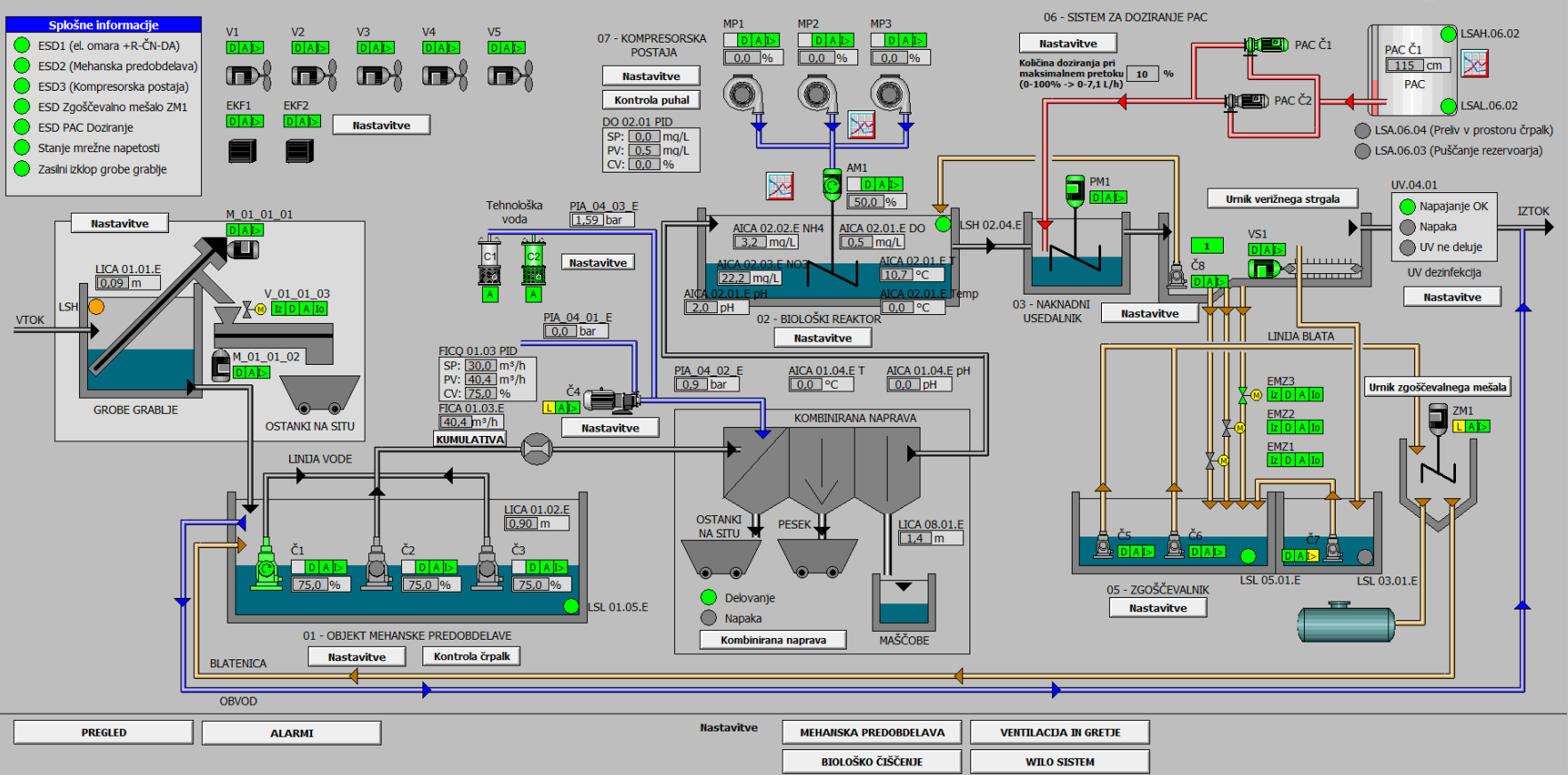Viewport: 1568px width, 775px height.
Task: Go to the ALARMI screen
Action: [x=291, y=733]
